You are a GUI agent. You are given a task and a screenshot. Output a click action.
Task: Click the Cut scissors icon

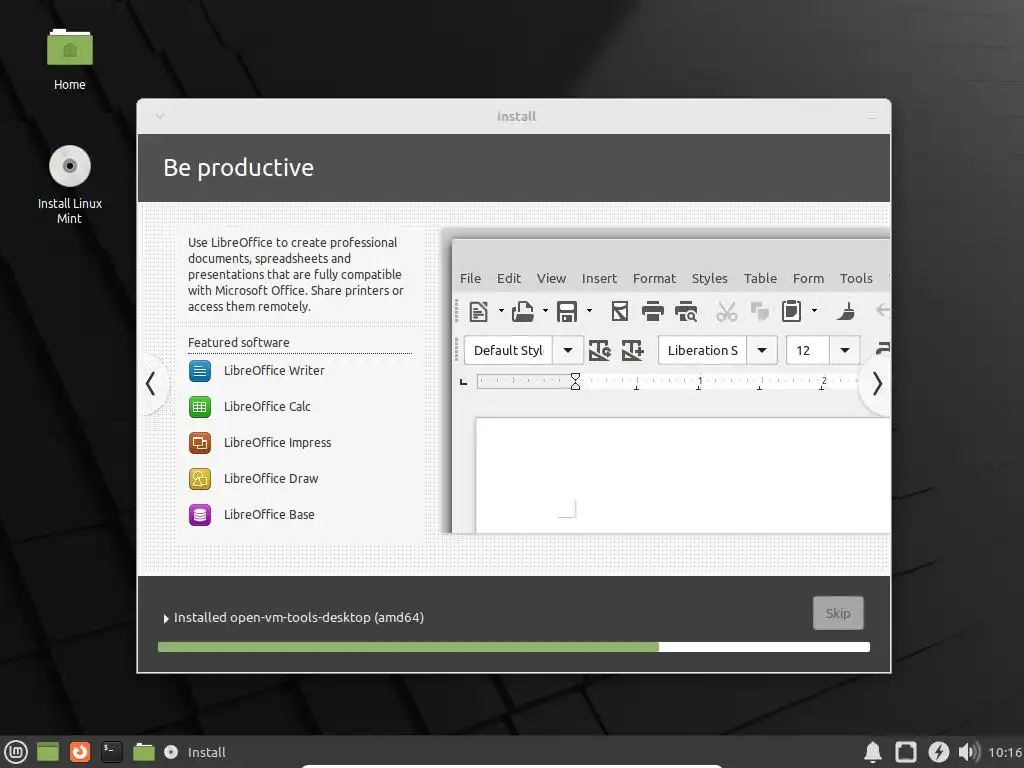tap(726, 312)
